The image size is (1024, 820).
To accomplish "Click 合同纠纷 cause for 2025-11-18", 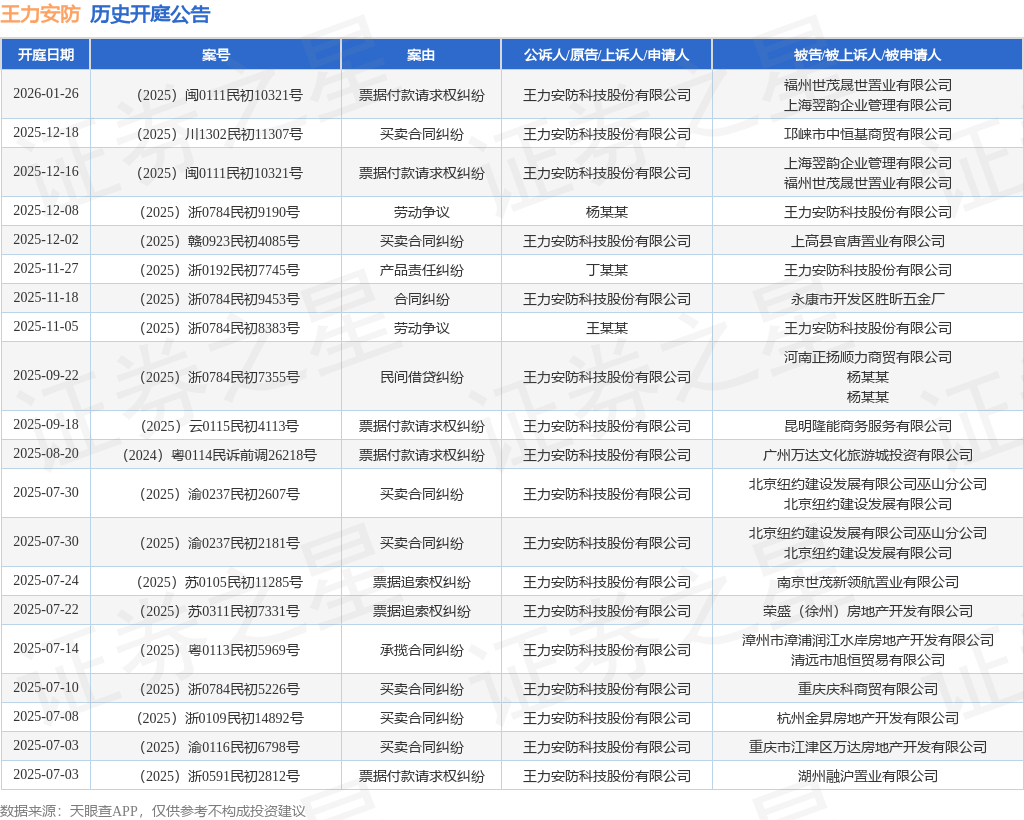I will click(x=421, y=299).
